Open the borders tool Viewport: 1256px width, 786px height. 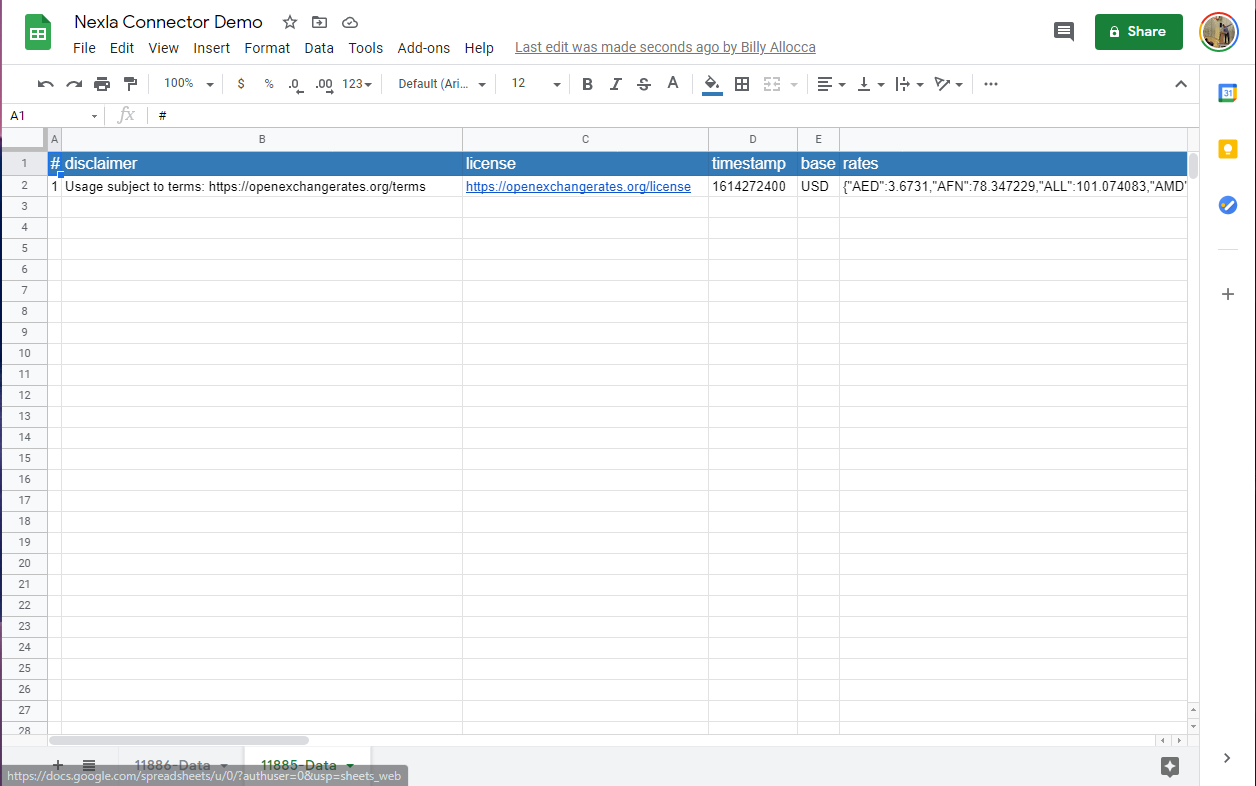point(742,84)
